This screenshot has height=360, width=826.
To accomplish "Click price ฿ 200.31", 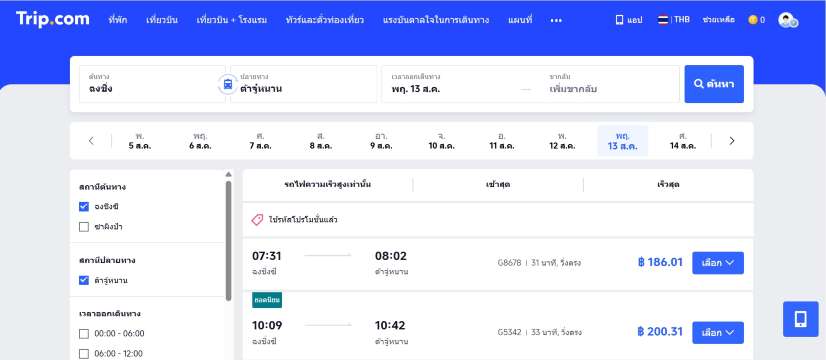I will tap(660, 332).
